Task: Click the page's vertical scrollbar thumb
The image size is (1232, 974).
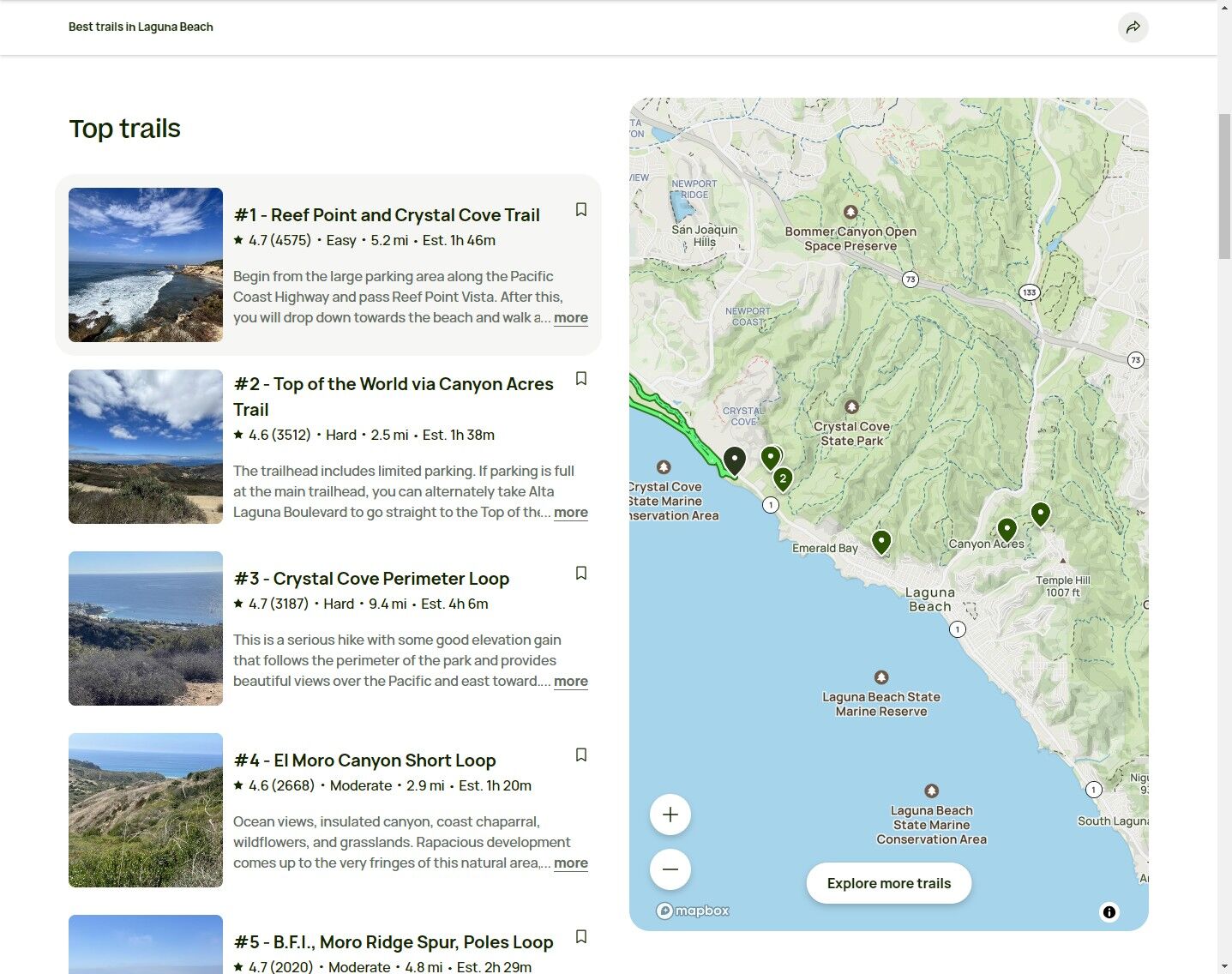Action: pyautogui.click(x=1224, y=184)
